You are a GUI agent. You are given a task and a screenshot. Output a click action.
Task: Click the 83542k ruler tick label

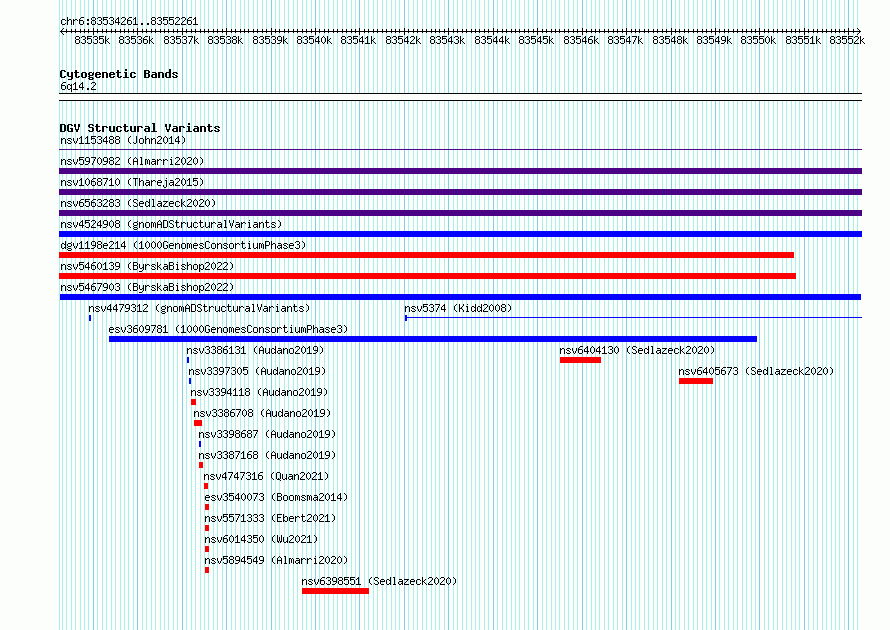pyautogui.click(x=403, y=40)
